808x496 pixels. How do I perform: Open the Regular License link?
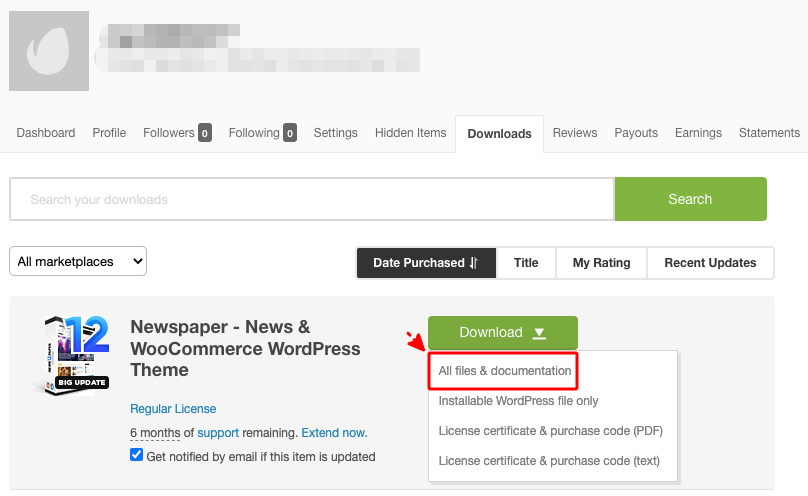[173, 409]
